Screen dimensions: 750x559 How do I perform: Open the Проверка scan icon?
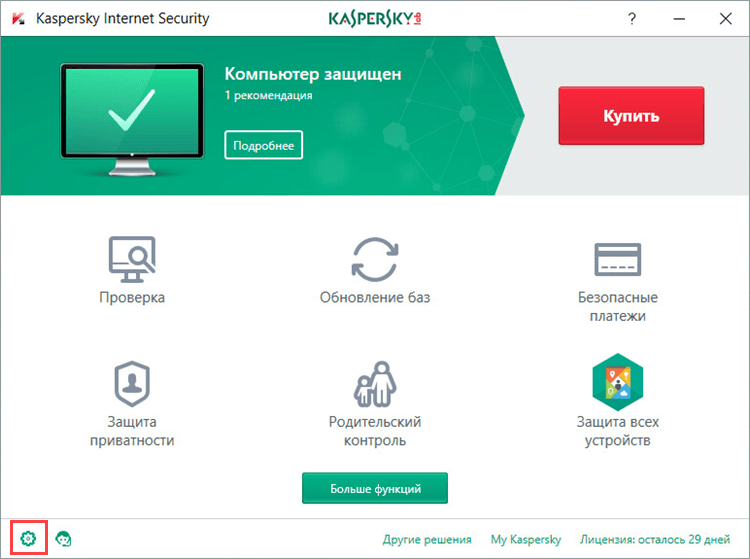click(132, 260)
